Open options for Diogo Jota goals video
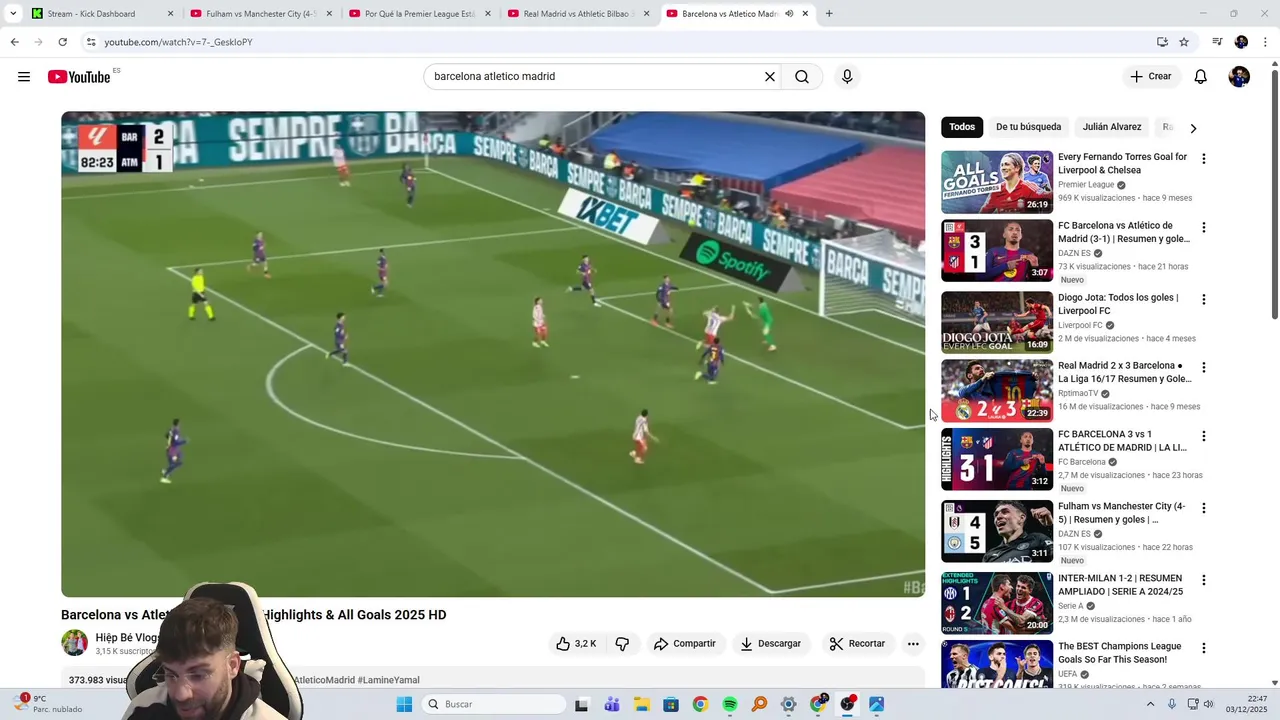The height and width of the screenshot is (720, 1280). (1204, 299)
